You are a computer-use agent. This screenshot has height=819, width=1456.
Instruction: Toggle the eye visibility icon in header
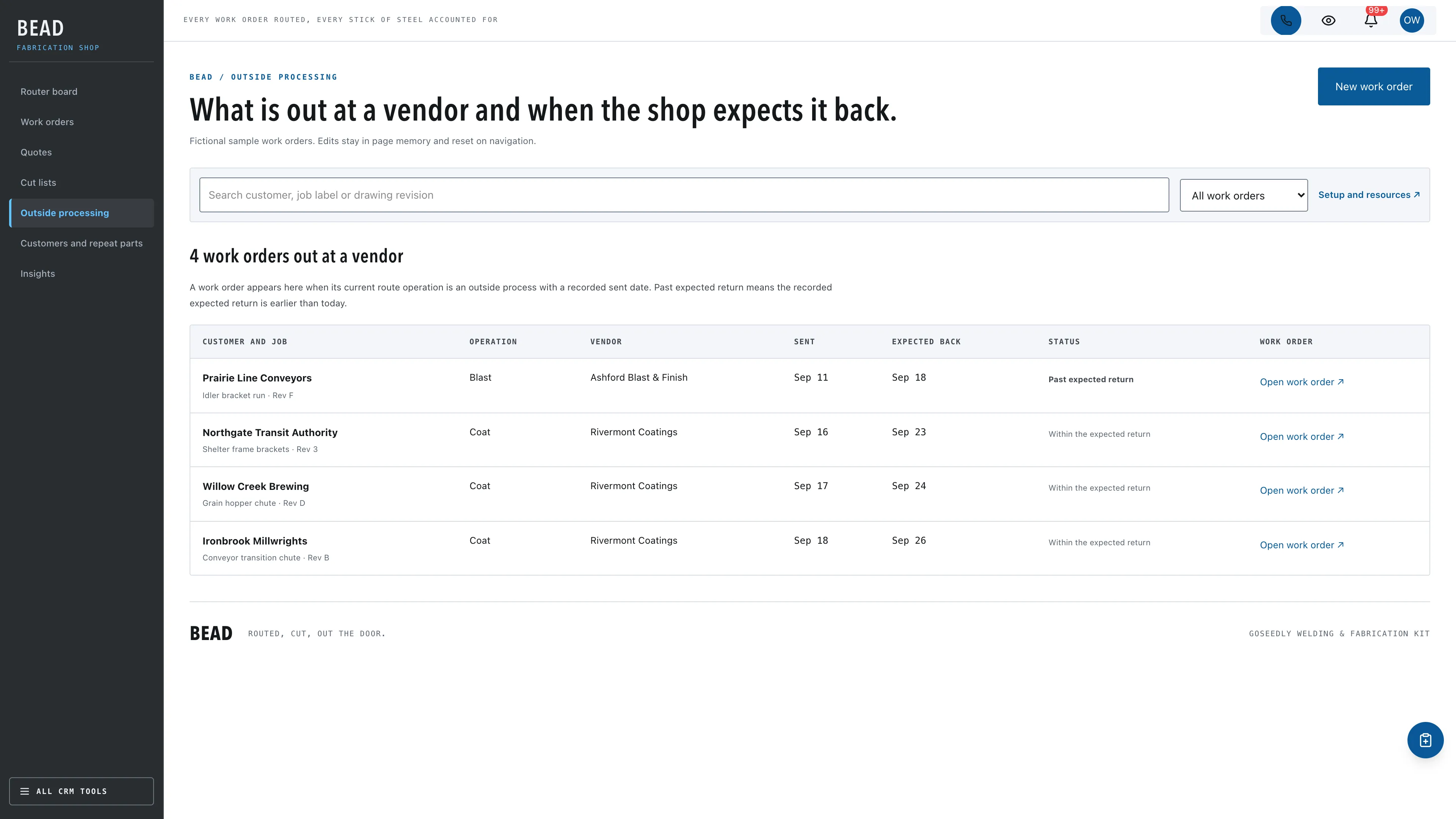tap(1328, 20)
